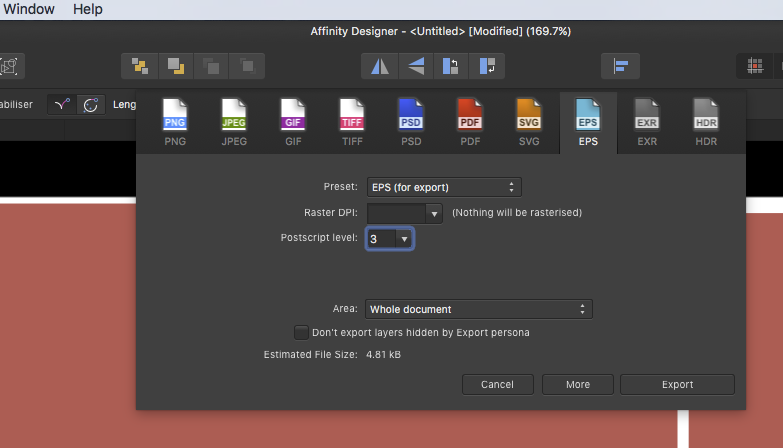Select HDR export format

pos(706,122)
